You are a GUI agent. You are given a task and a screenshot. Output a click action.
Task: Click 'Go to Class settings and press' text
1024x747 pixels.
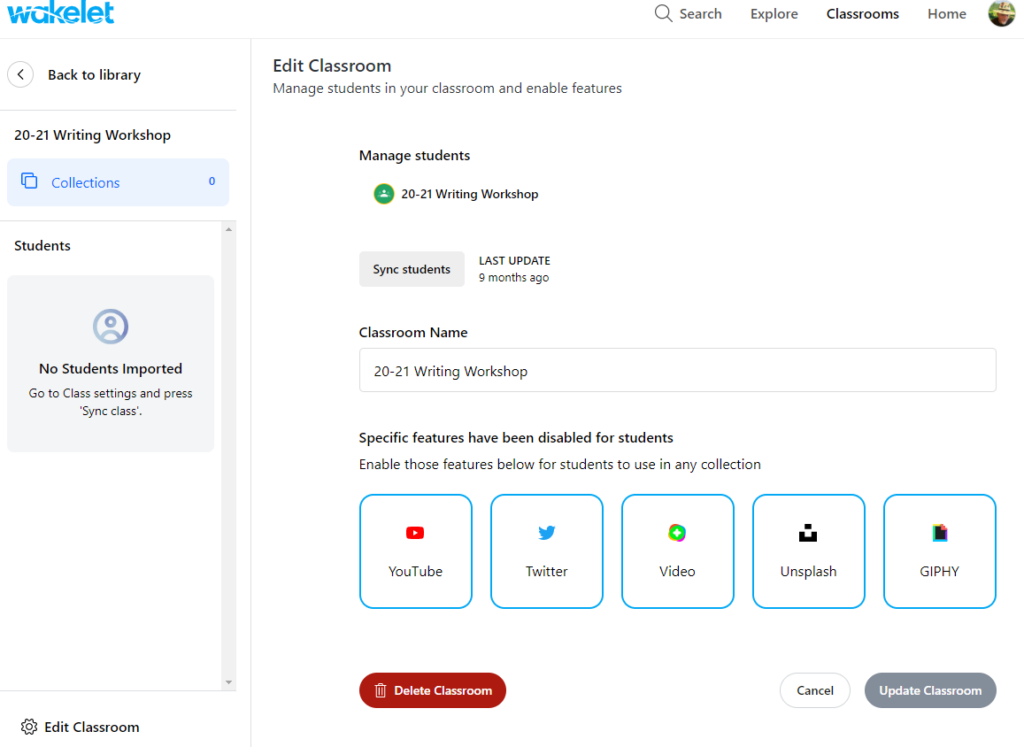point(110,393)
